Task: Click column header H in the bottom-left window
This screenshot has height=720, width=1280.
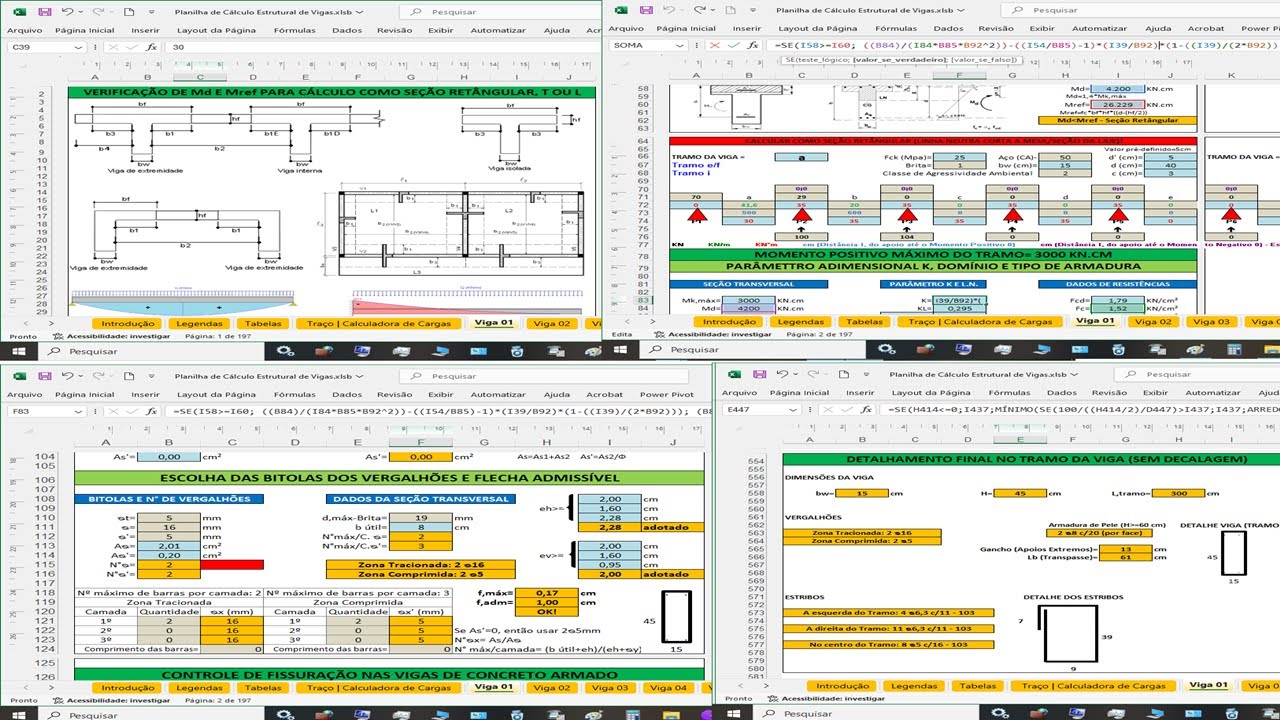Action: tap(547, 441)
